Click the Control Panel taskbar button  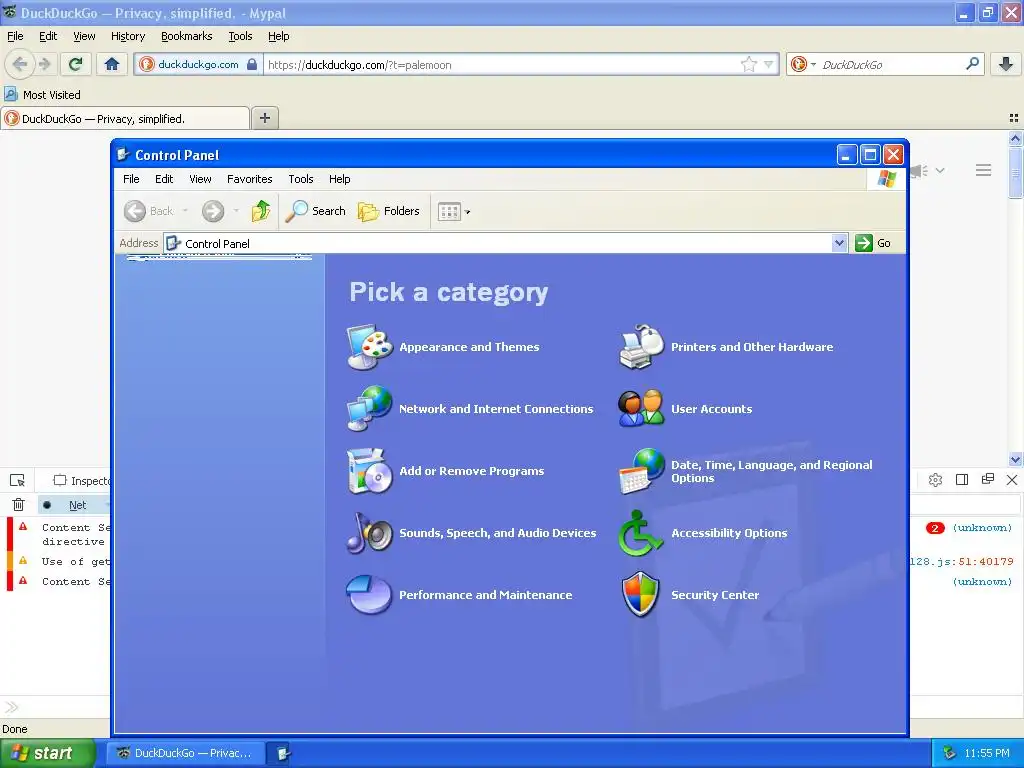click(x=282, y=753)
